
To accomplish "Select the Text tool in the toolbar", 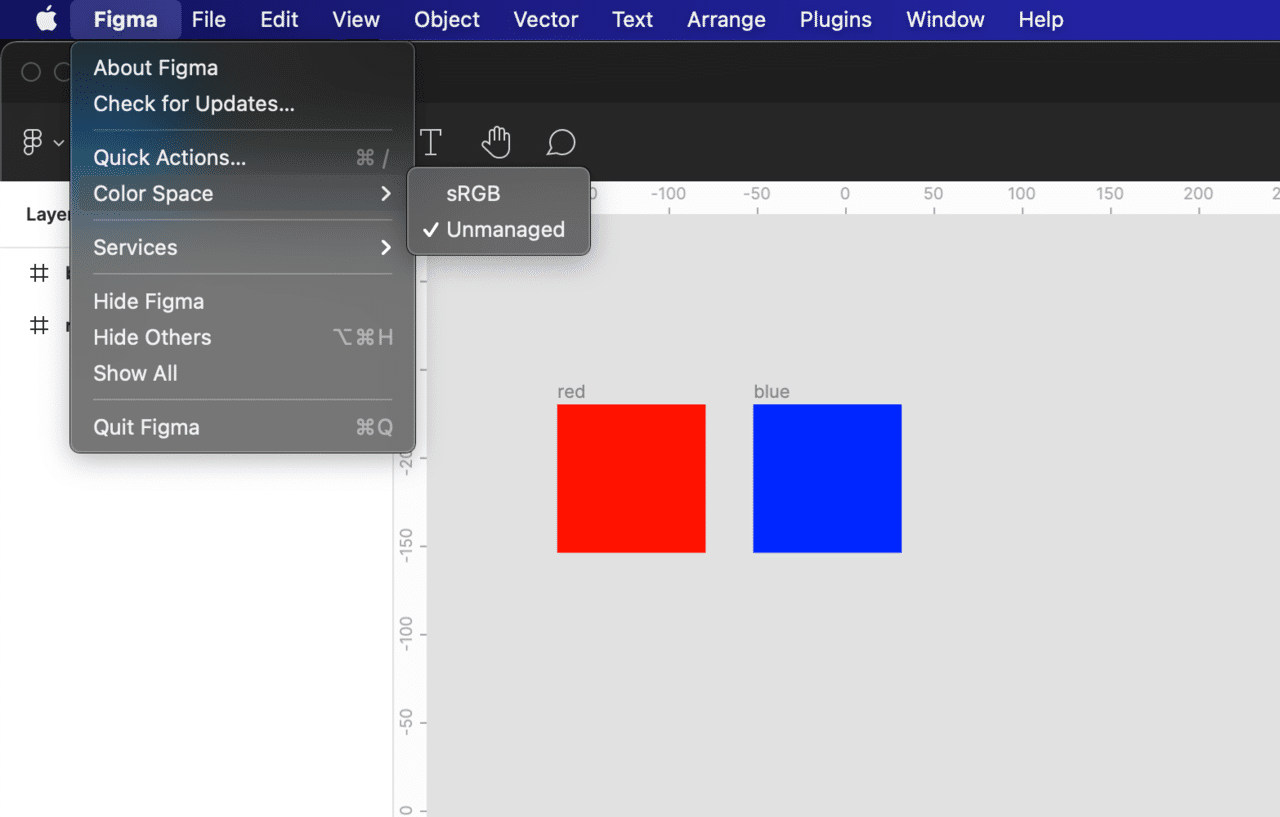I will (x=431, y=143).
